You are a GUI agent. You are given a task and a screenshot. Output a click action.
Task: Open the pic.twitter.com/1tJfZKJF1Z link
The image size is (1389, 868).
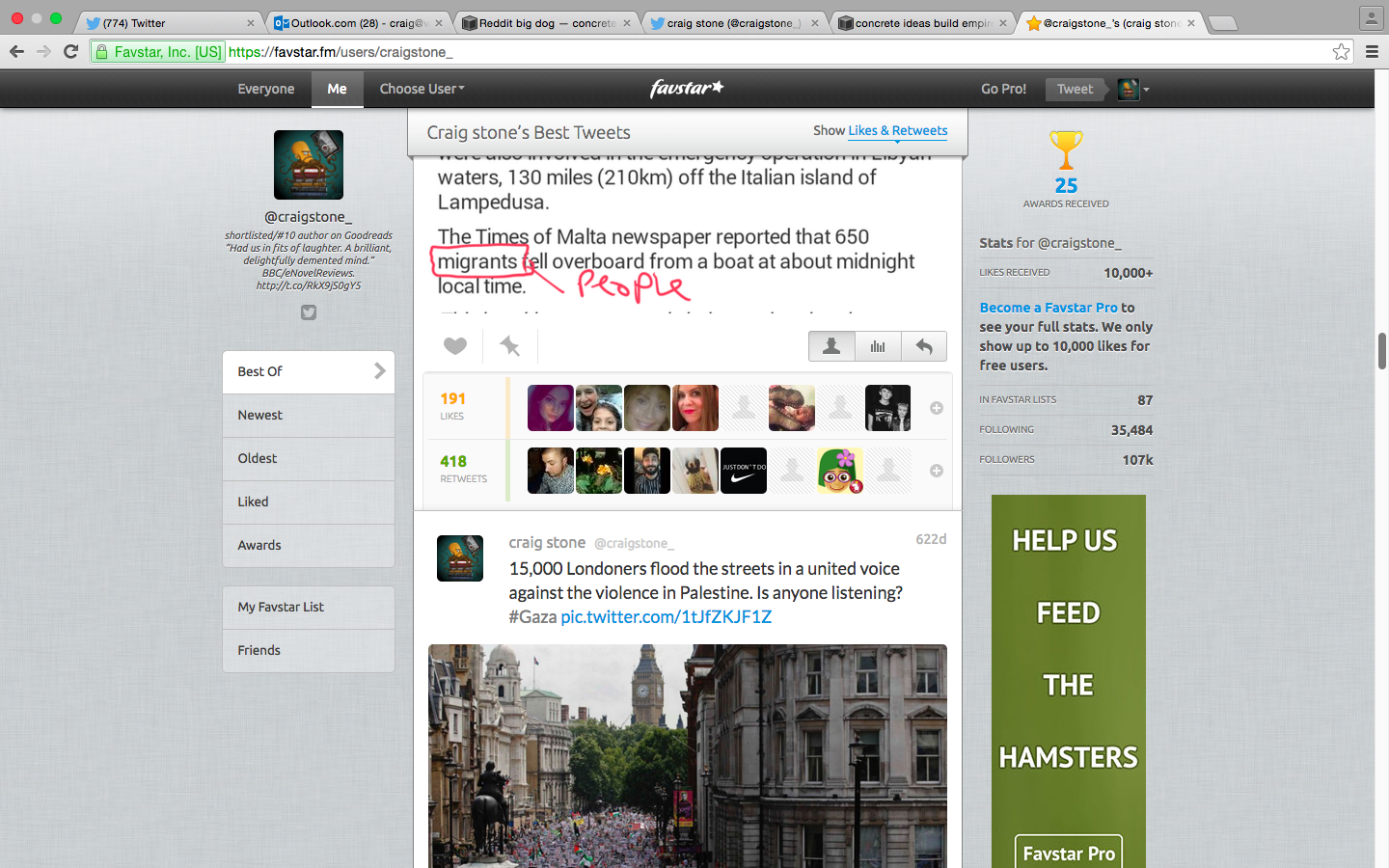(x=666, y=616)
